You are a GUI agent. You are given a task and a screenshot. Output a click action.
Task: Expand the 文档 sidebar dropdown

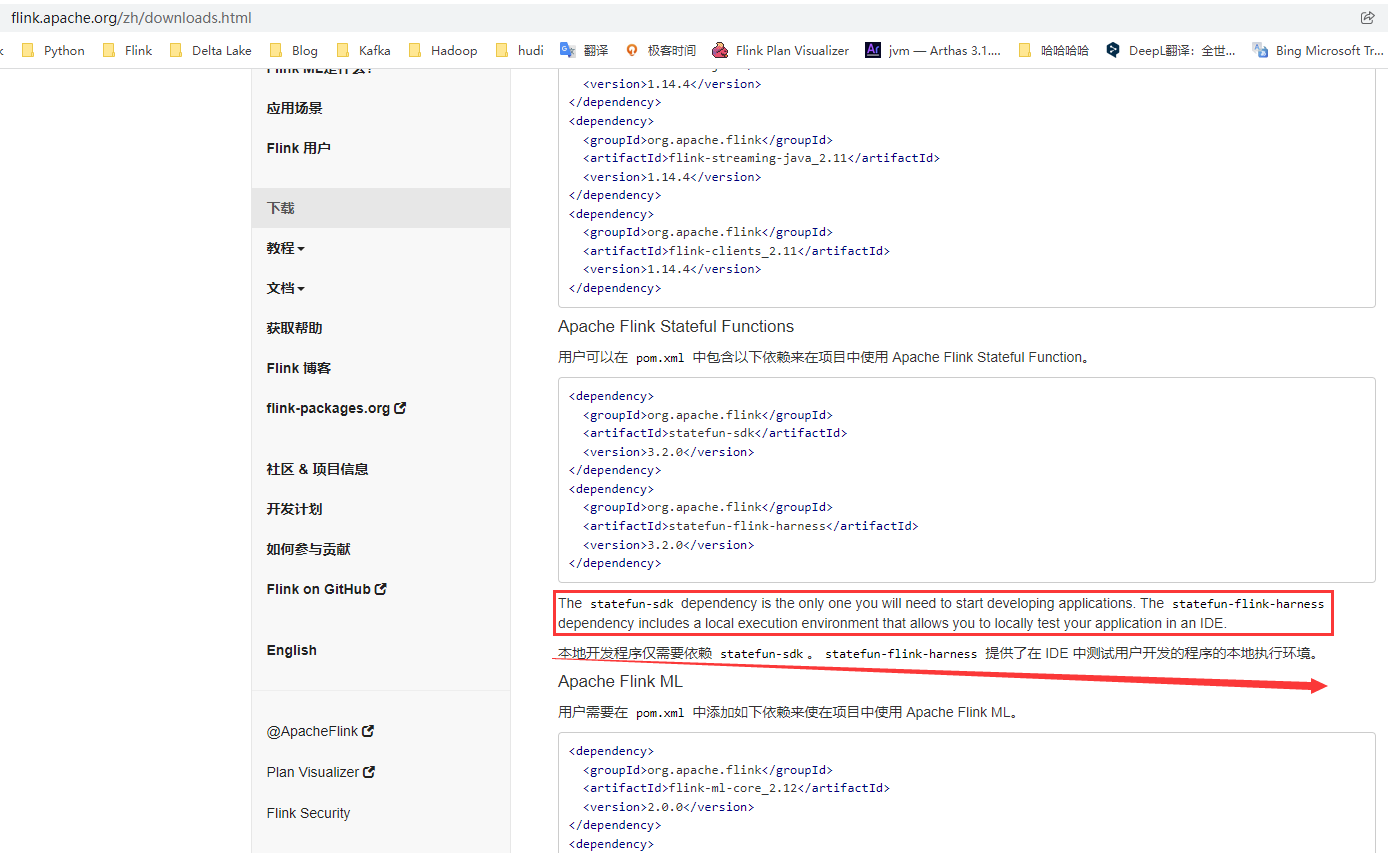click(286, 288)
